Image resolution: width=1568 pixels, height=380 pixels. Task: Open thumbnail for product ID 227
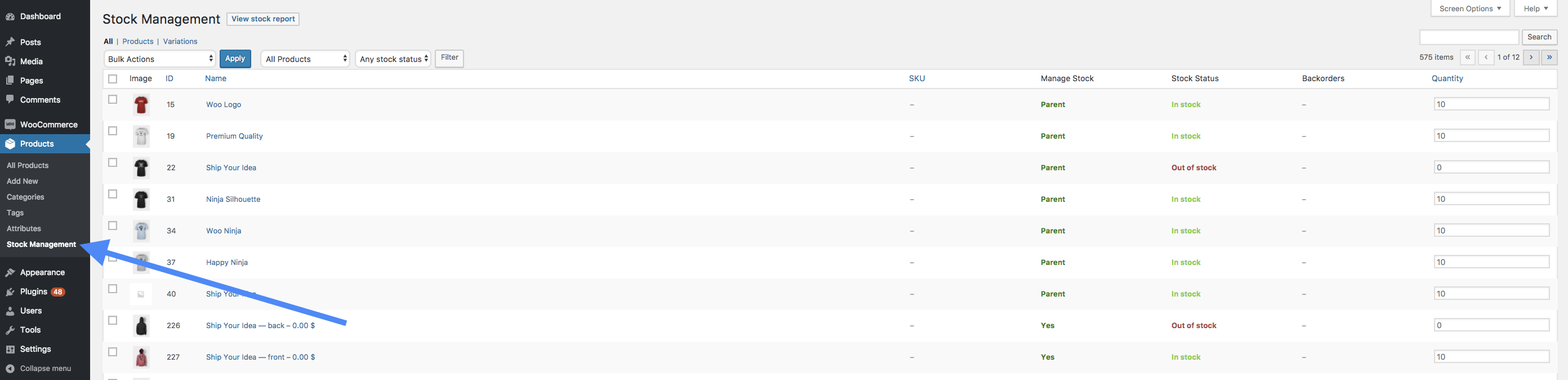point(141,357)
